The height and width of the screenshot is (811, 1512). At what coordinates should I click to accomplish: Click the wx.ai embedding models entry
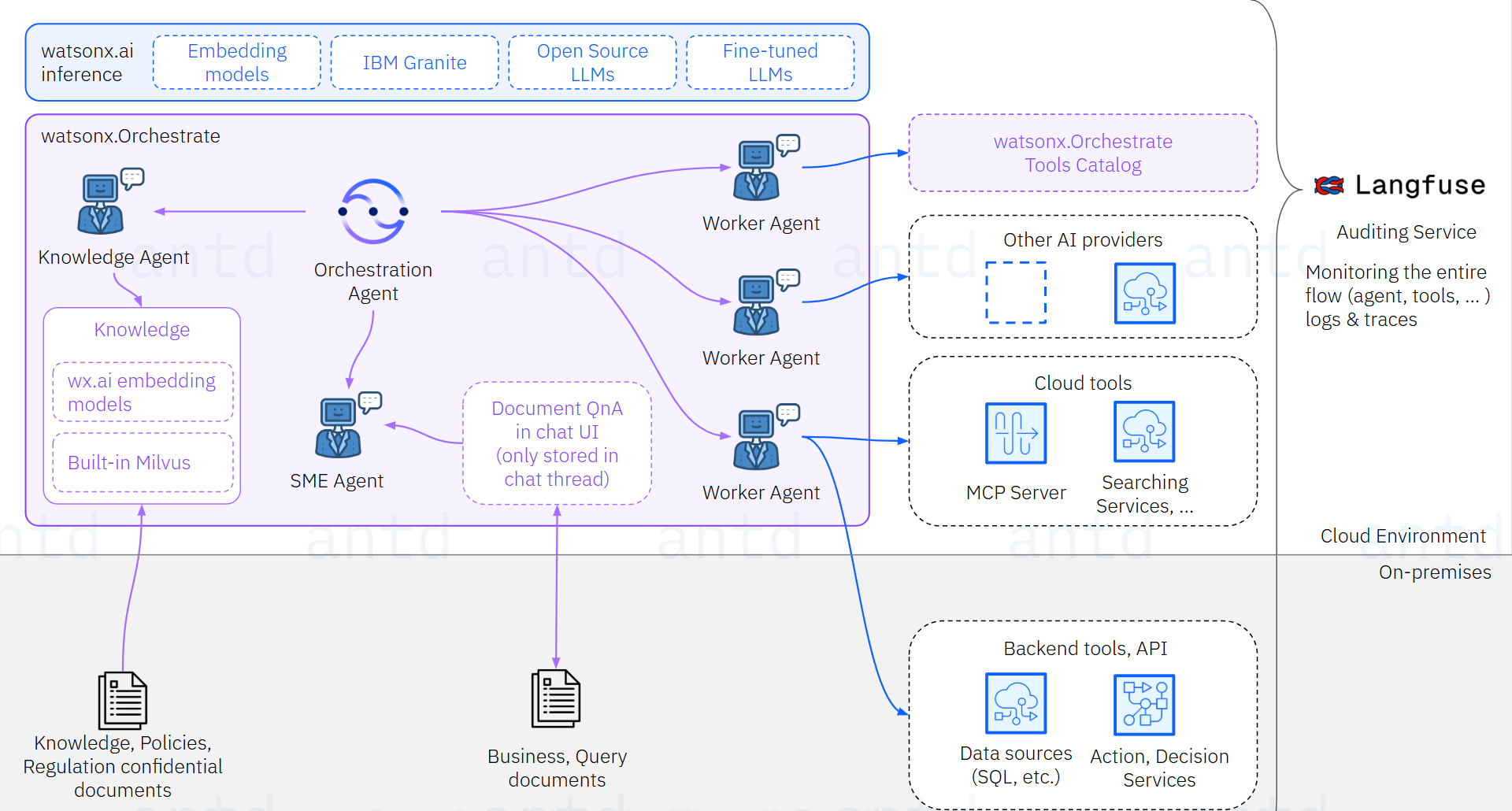[142, 391]
